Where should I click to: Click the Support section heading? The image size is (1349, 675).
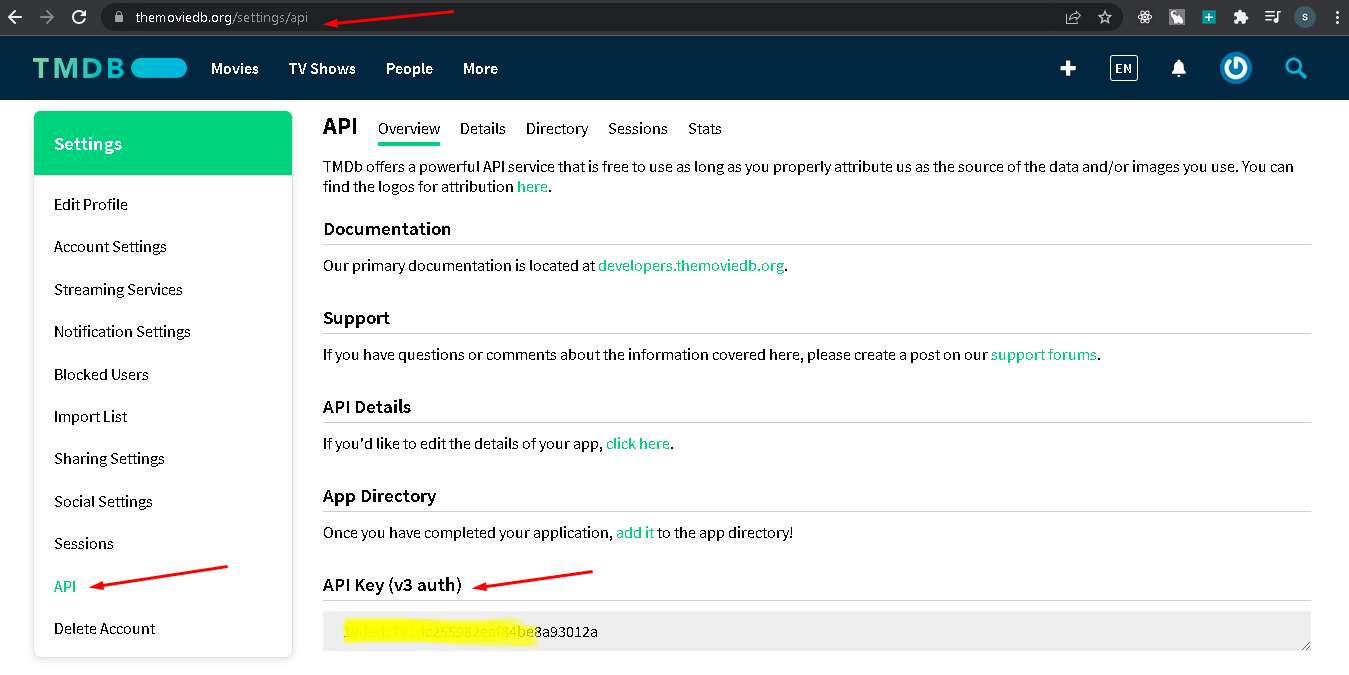356,318
